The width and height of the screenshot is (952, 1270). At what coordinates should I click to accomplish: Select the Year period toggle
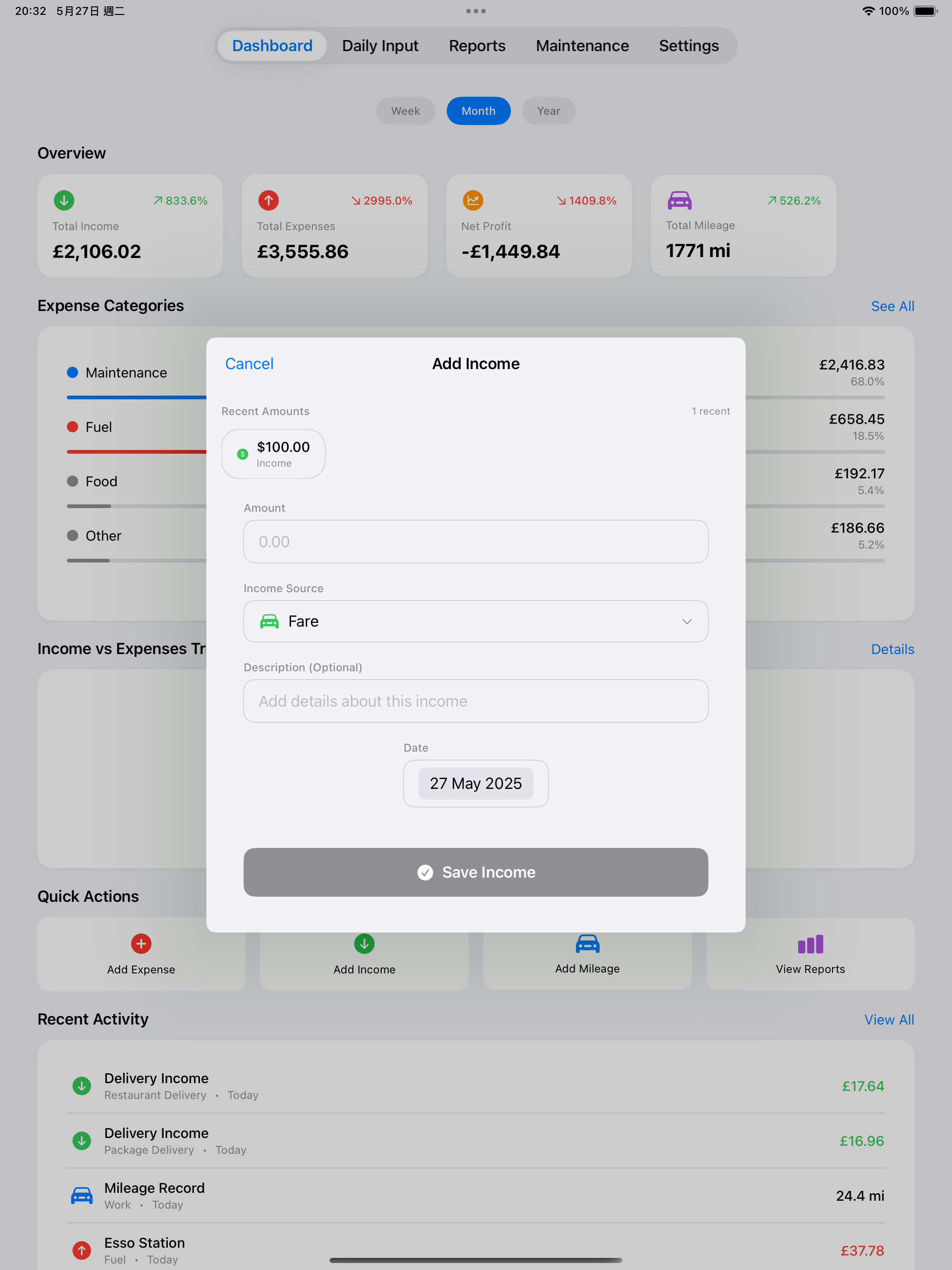click(549, 111)
